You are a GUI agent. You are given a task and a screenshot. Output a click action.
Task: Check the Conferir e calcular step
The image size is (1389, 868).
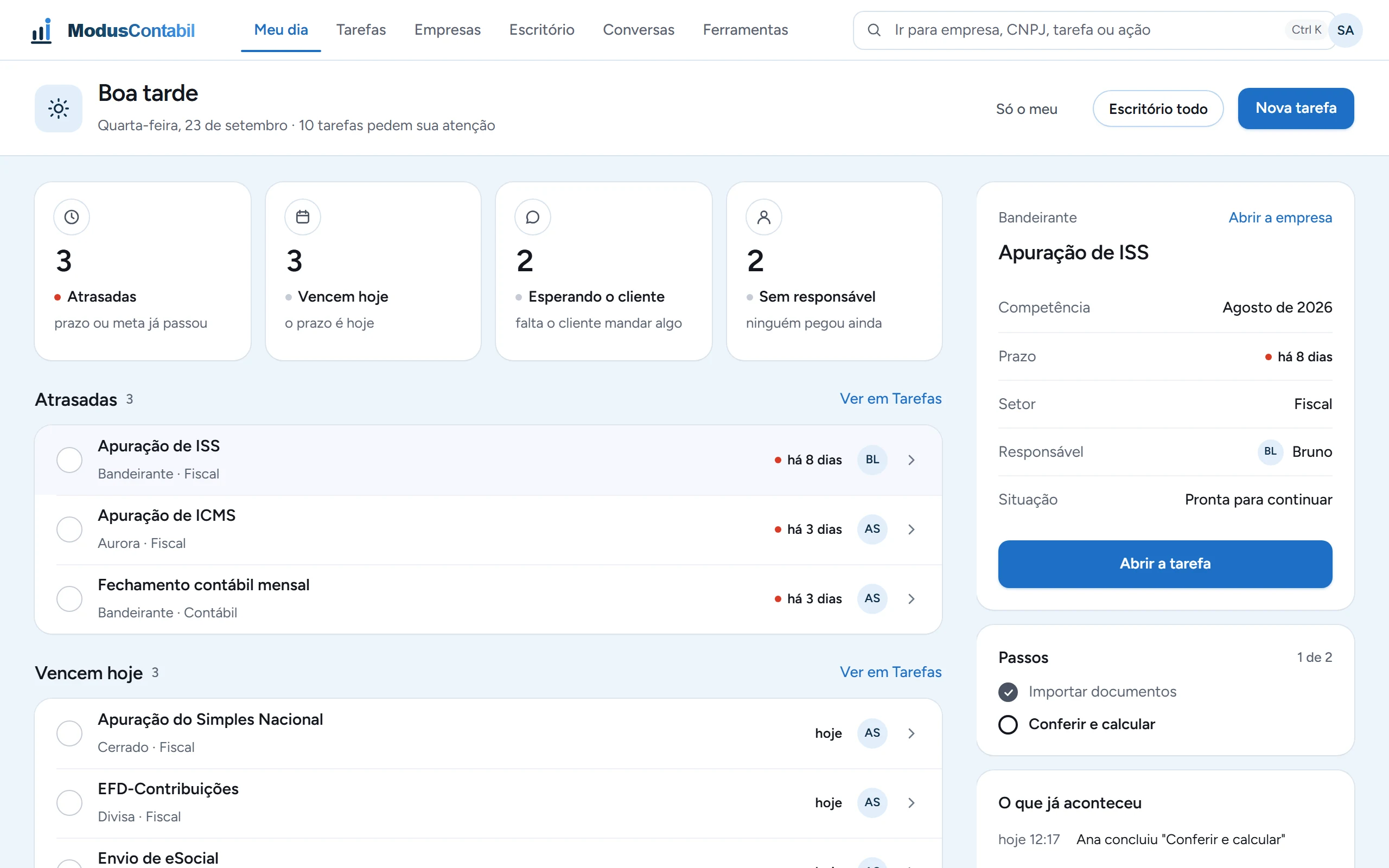click(x=1008, y=724)
